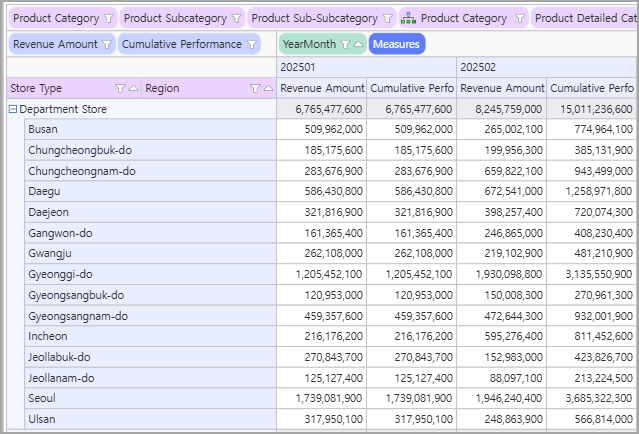This screenshot has height=434, width=639.
Task: Select the Product Detailed Category field chip
Action: pyautogui.click(x=584, y=18)
